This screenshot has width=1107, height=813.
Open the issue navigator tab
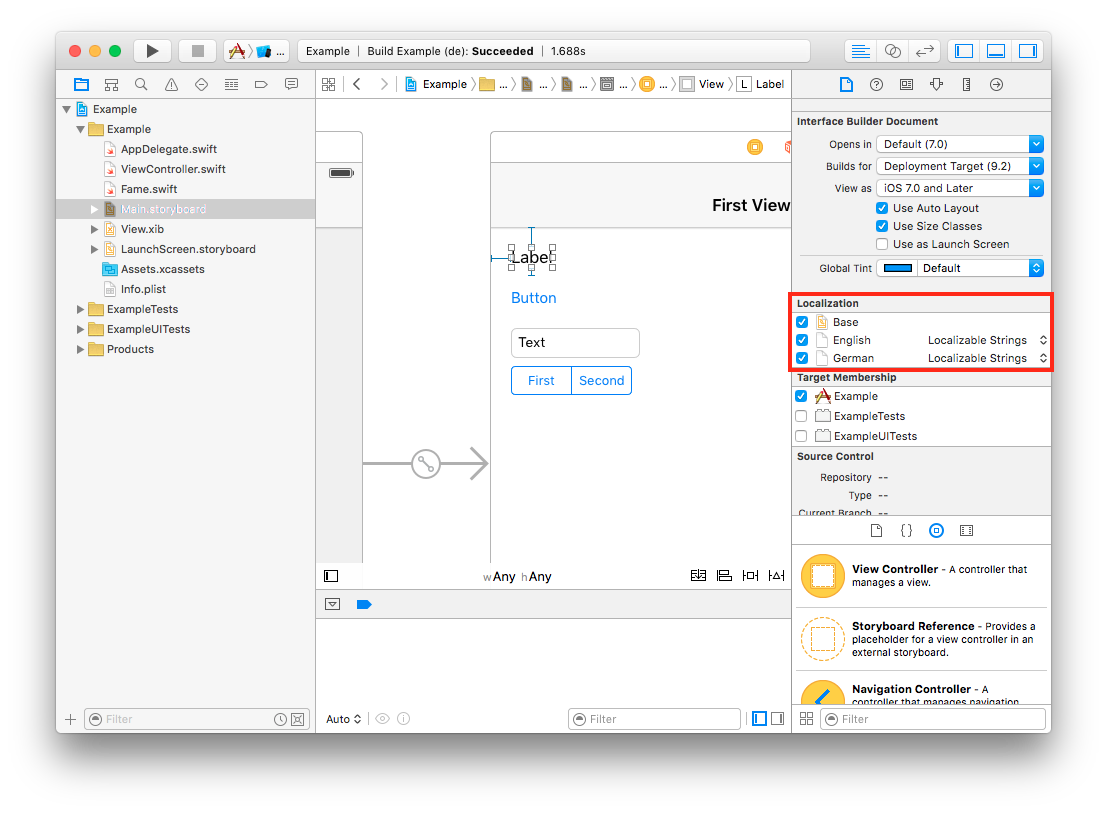pos(171,85)
